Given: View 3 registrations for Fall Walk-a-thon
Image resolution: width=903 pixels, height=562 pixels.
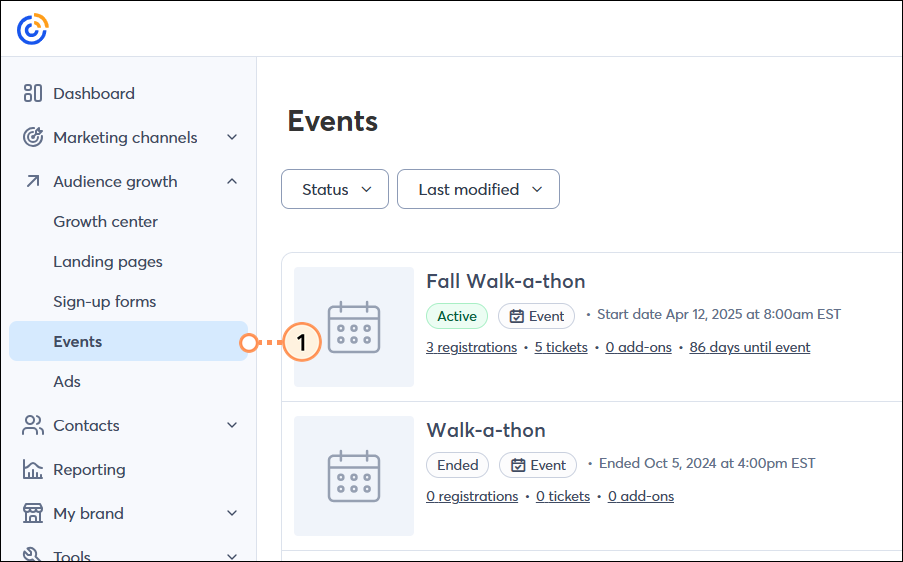Looking at the screenshot, I should coord(471,347).
